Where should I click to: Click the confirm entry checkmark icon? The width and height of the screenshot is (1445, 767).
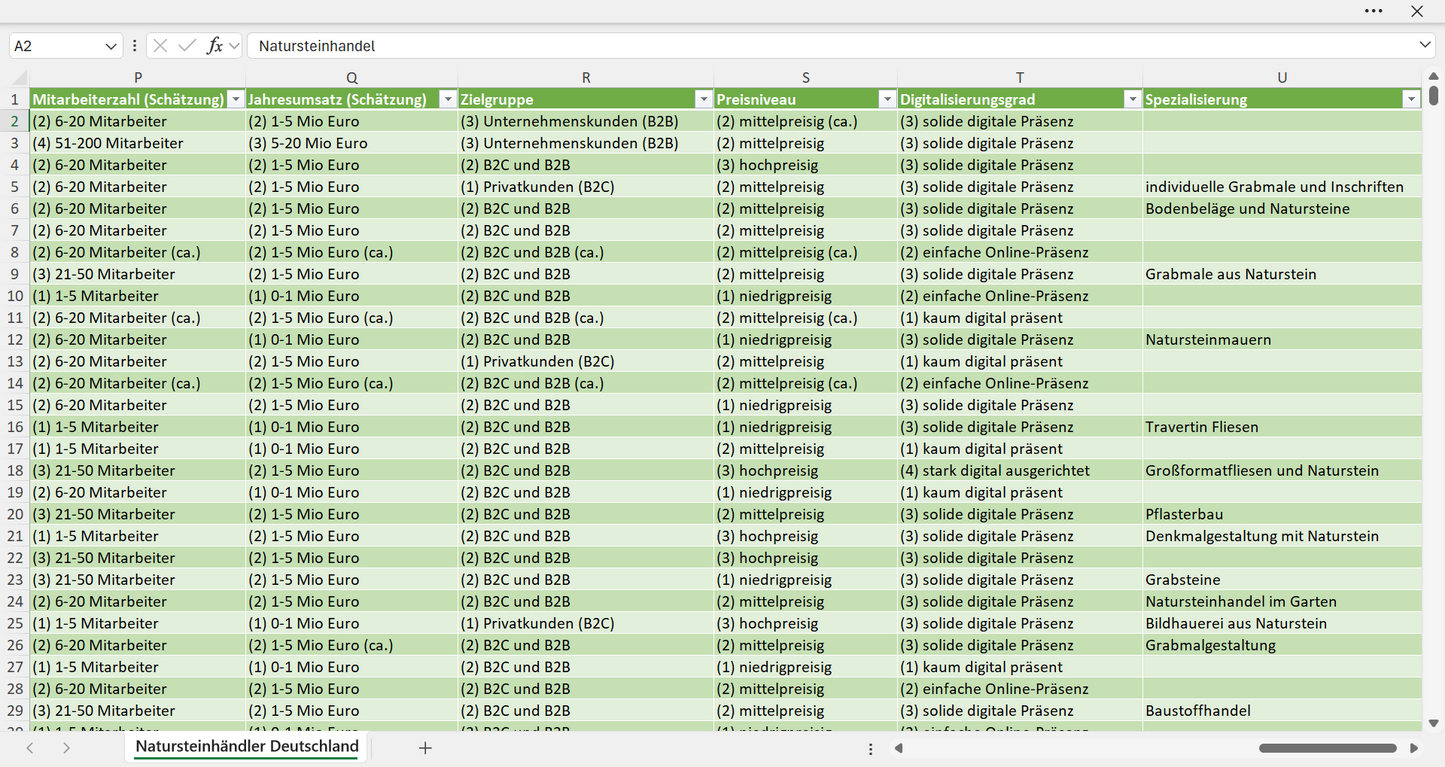tap(187, 46)
